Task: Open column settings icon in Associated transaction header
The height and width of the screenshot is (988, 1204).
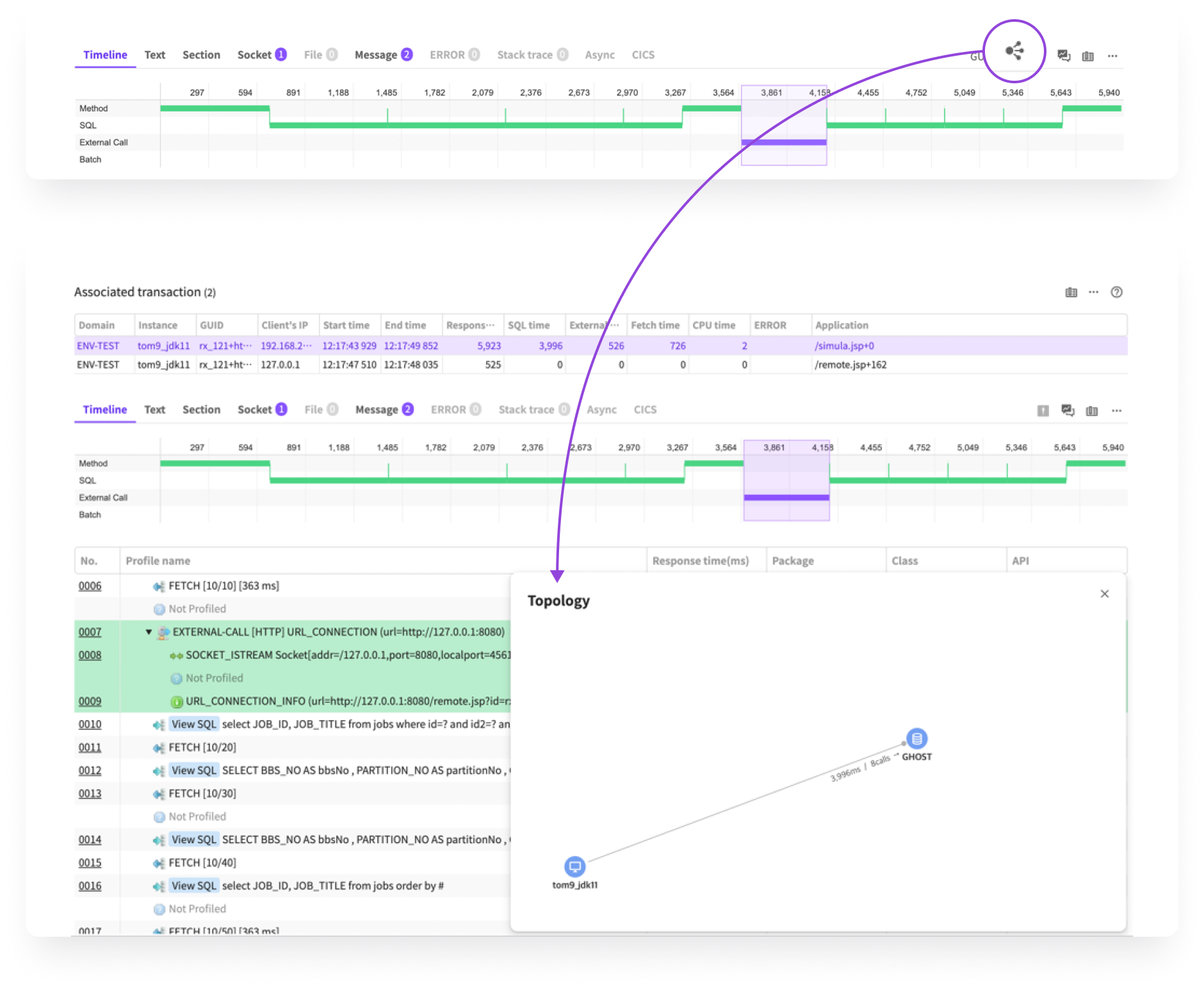Action: click(x=1071, y=292)
